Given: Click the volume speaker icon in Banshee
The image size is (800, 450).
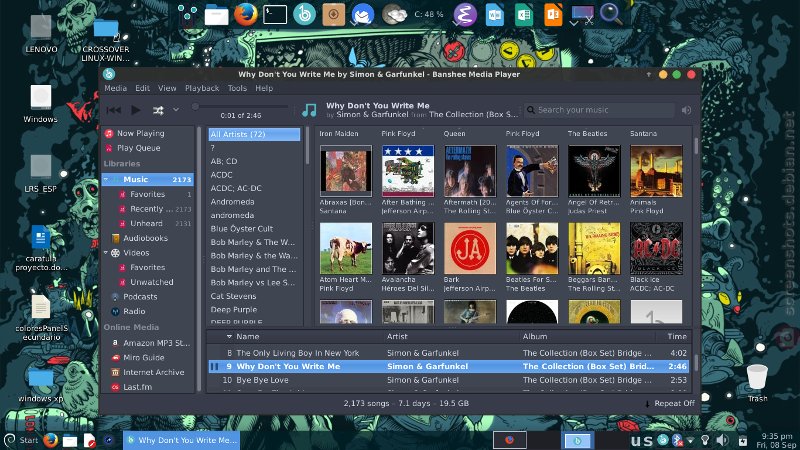Looking at the screenshot, I should pos(686,110).
